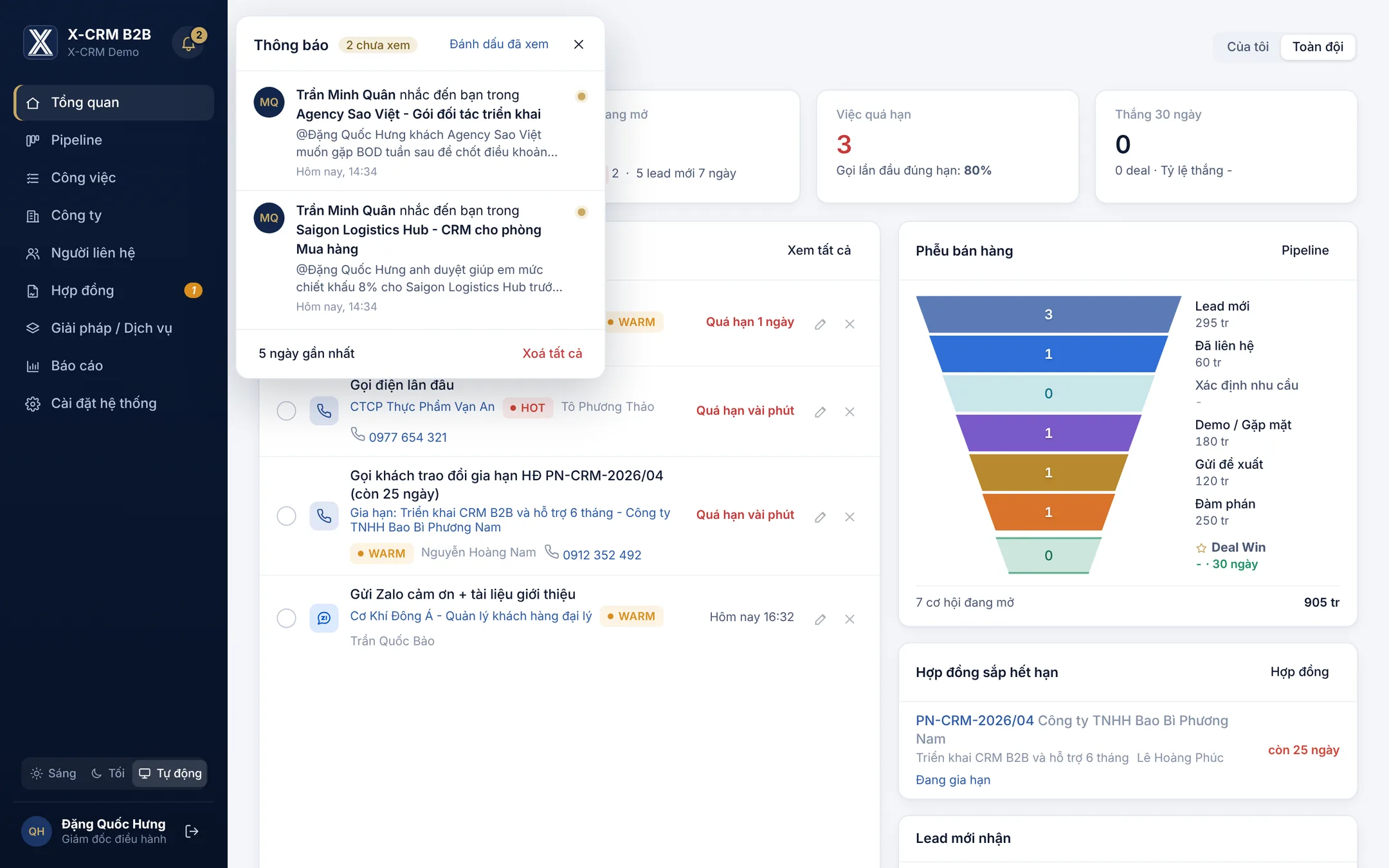Click Xoá tất cả notifications

[x=552, y=354]
